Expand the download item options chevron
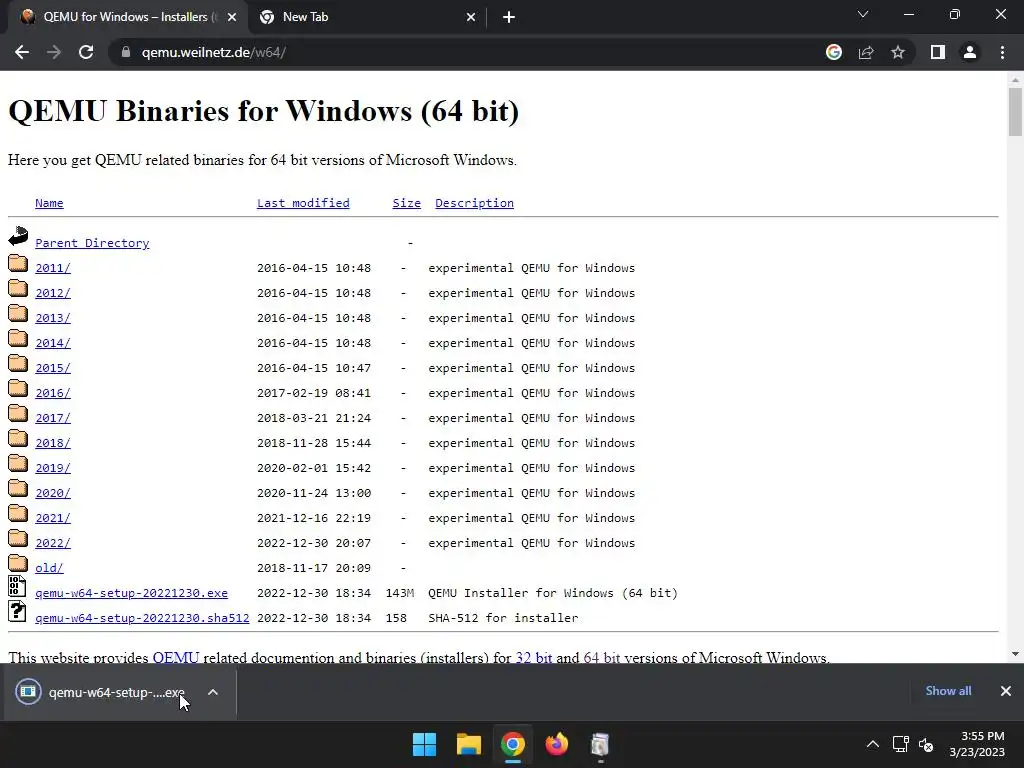This screenshot has width=1024, height=768. point(213,692)
